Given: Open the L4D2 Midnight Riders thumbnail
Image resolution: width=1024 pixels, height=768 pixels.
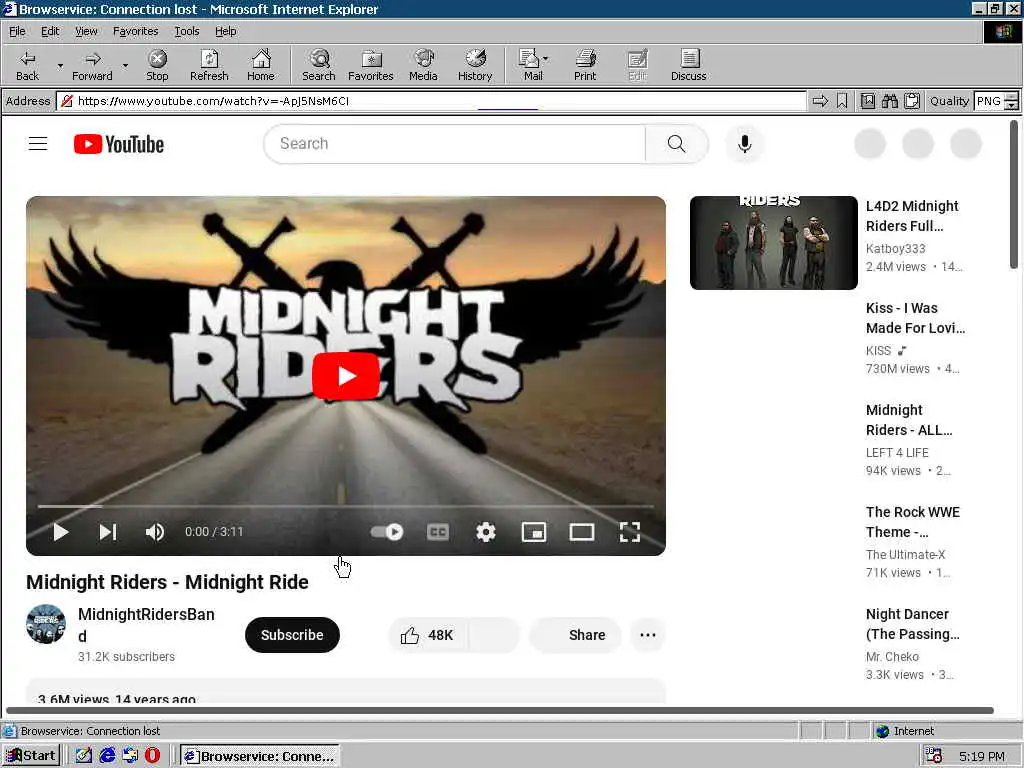Looking at the screenshot, I should pos(774,242).
